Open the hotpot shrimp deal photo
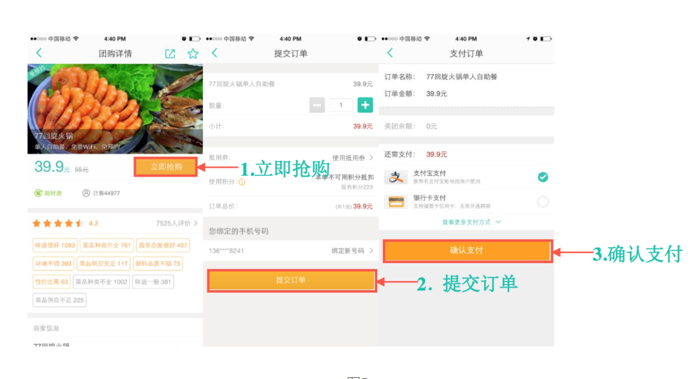This screenshot has height=379, width=698. point(115,109)
